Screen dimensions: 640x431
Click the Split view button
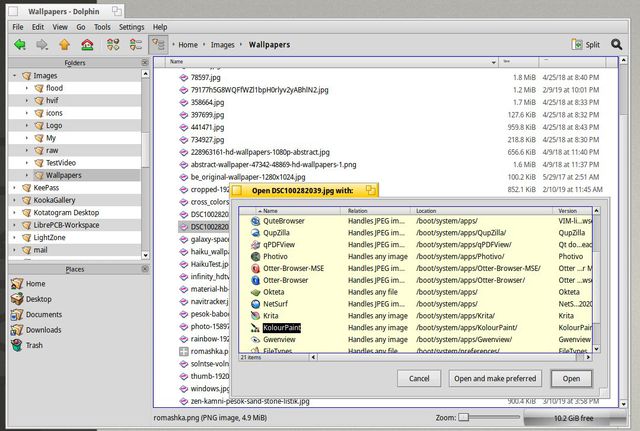[586, 44]
